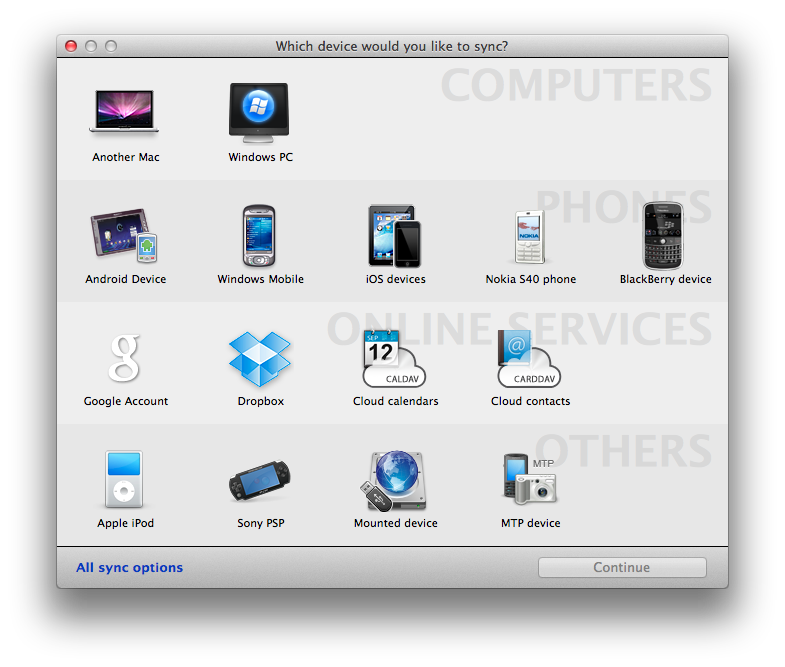Select the Windows Mobile phone icon

pyautogui.click(x=260, y=233)
